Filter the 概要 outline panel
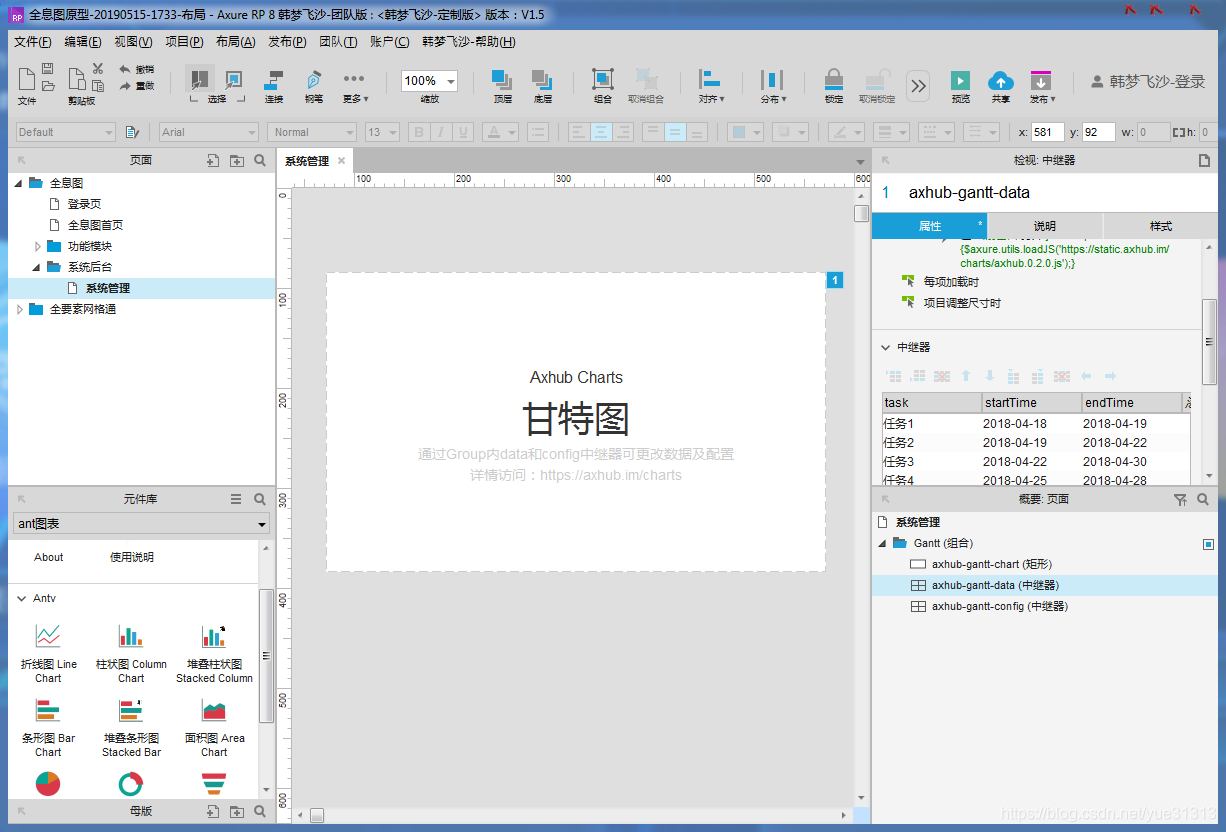Image resolution: width=1226 pixels, height=832 pixels. pos(1180,499)
